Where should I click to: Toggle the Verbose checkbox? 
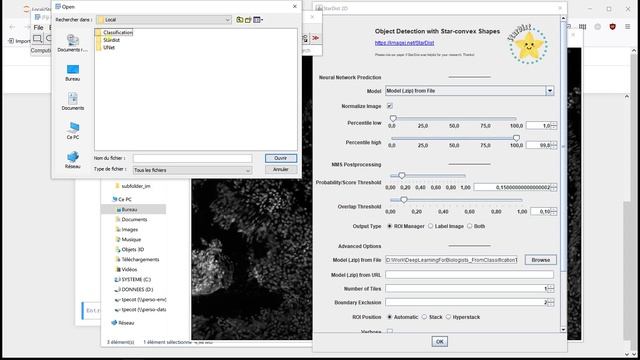(390, 332)
